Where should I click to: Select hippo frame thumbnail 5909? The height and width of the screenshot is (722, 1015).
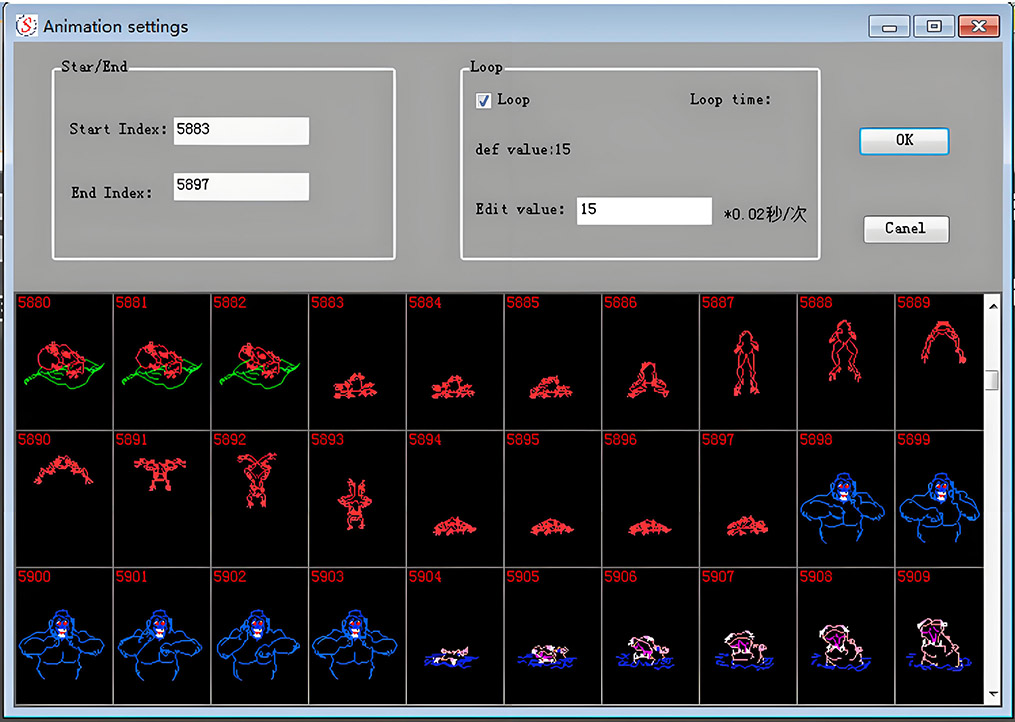pyautogui.click(x=939, y=635)
